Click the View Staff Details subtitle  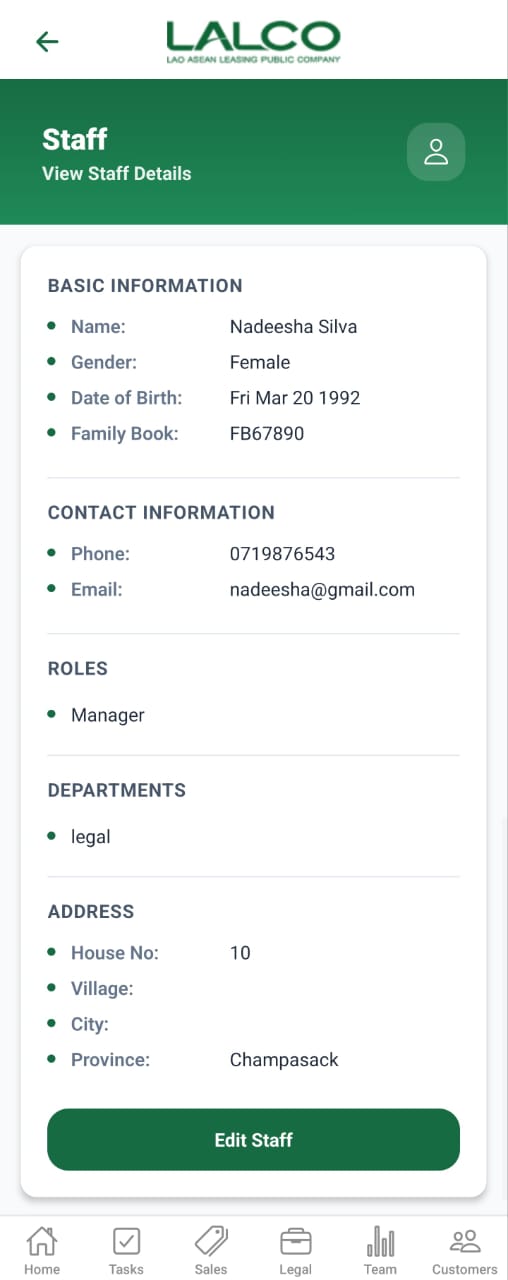click(117, 173)
